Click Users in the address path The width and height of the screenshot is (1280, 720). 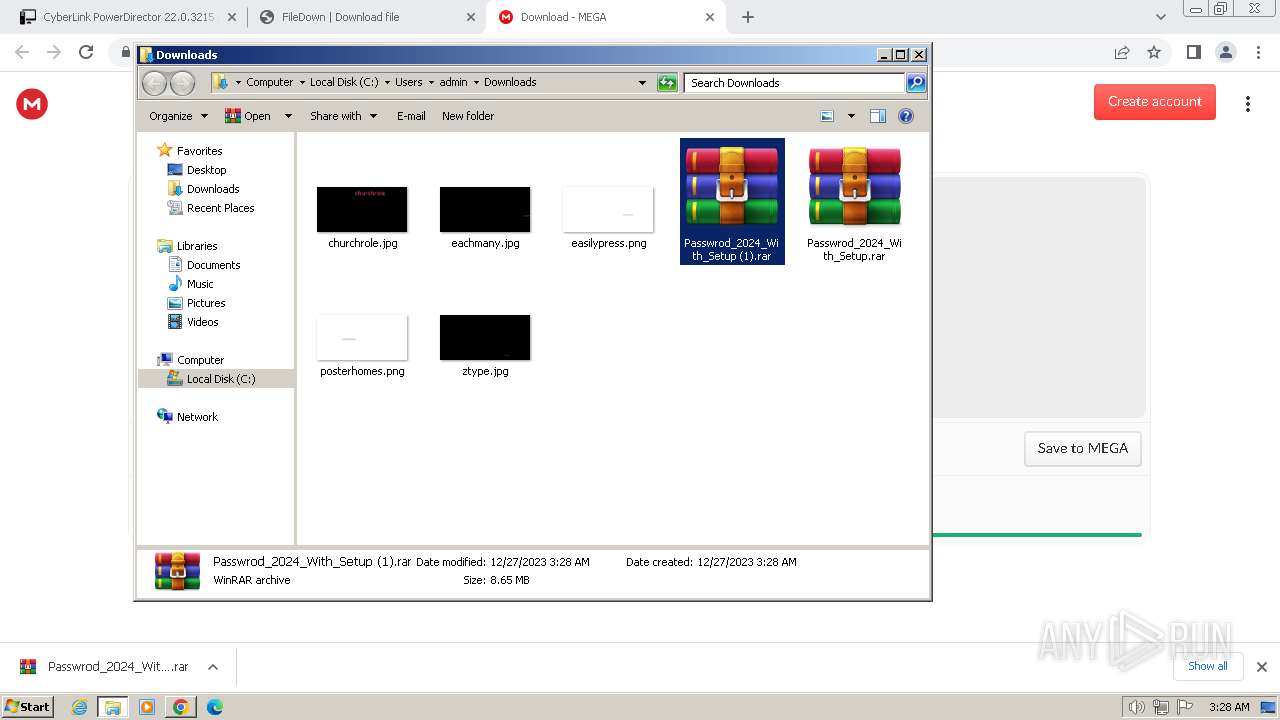tap(408, 83)
